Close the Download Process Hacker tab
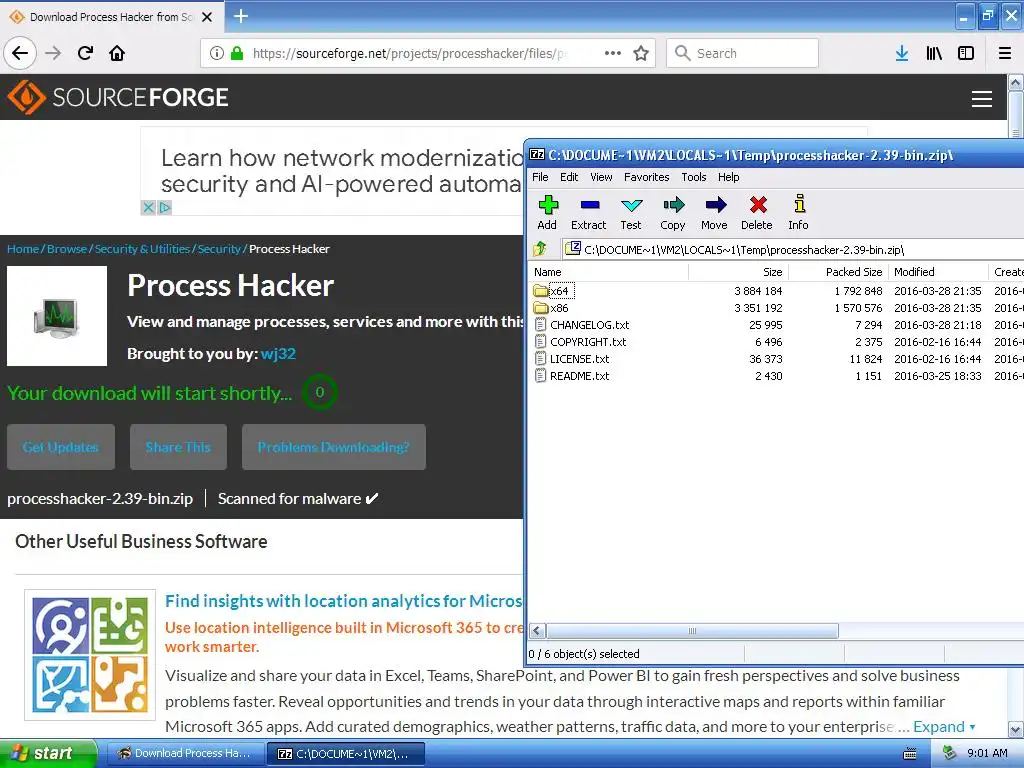The width and height of the screenshot is (1024, 768). coord(207,17)
